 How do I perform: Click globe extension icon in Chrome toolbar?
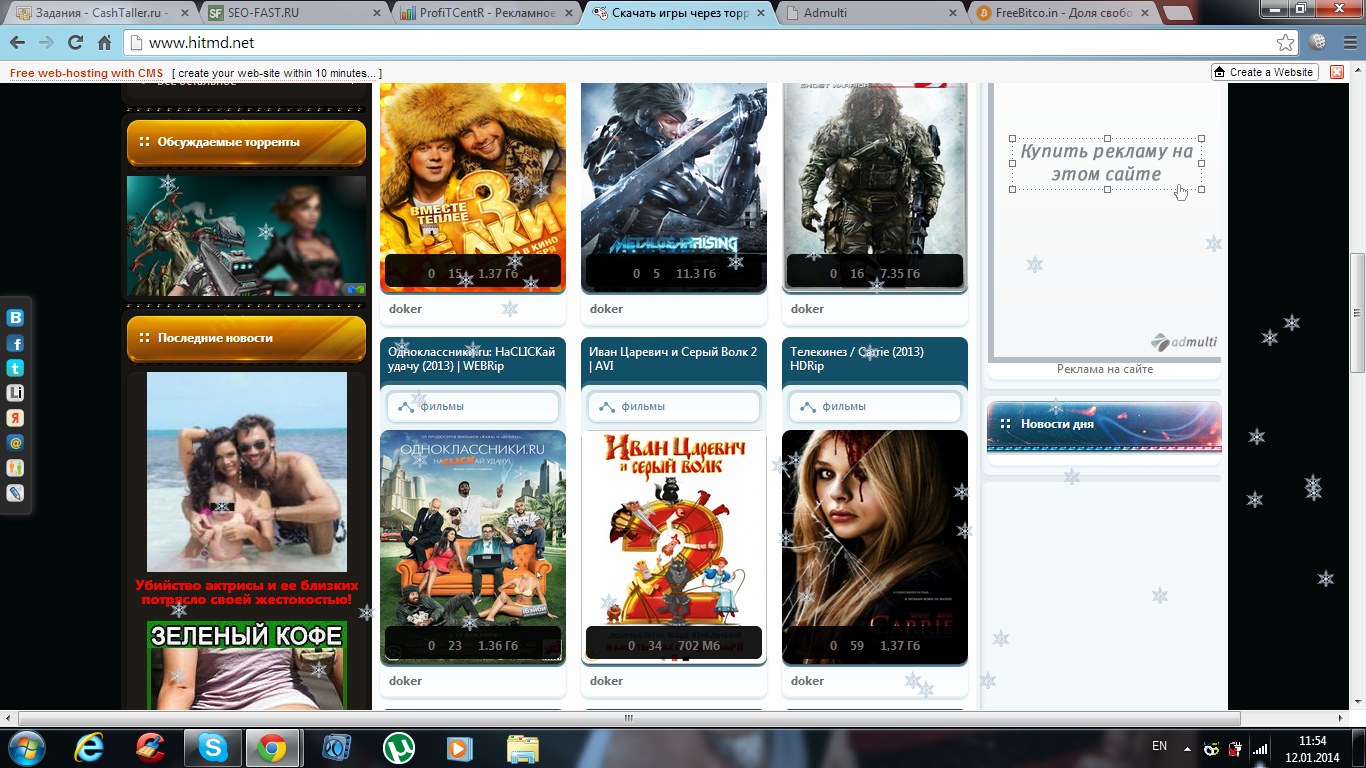(1318, 43)
